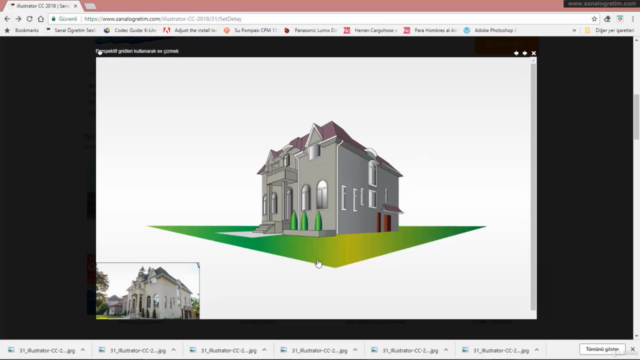Open Chrome's three-dot menu
The width and height of the screenshot is (640, 360).
[633, 19]
